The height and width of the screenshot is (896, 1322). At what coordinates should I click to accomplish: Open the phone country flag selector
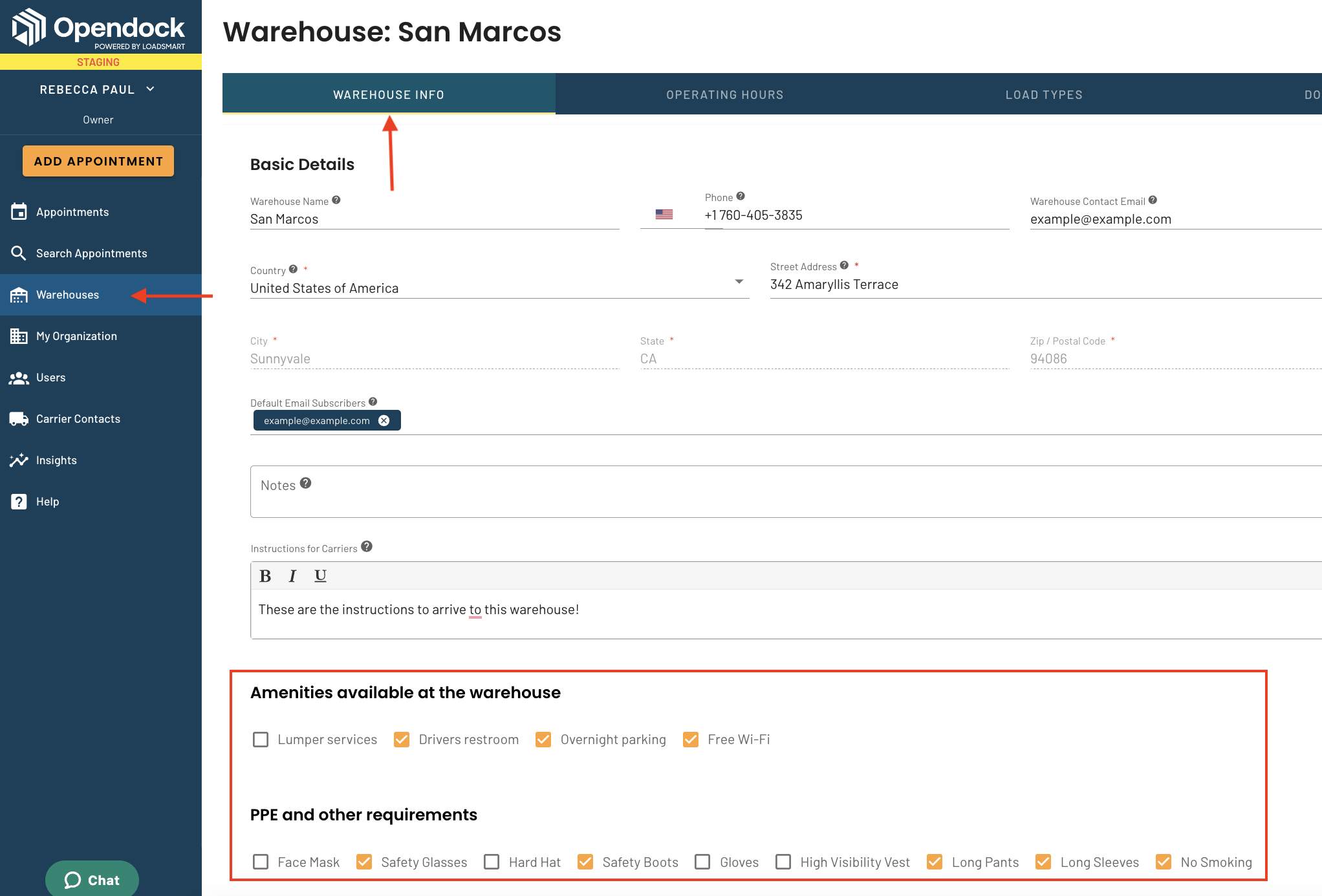[664, 214]
